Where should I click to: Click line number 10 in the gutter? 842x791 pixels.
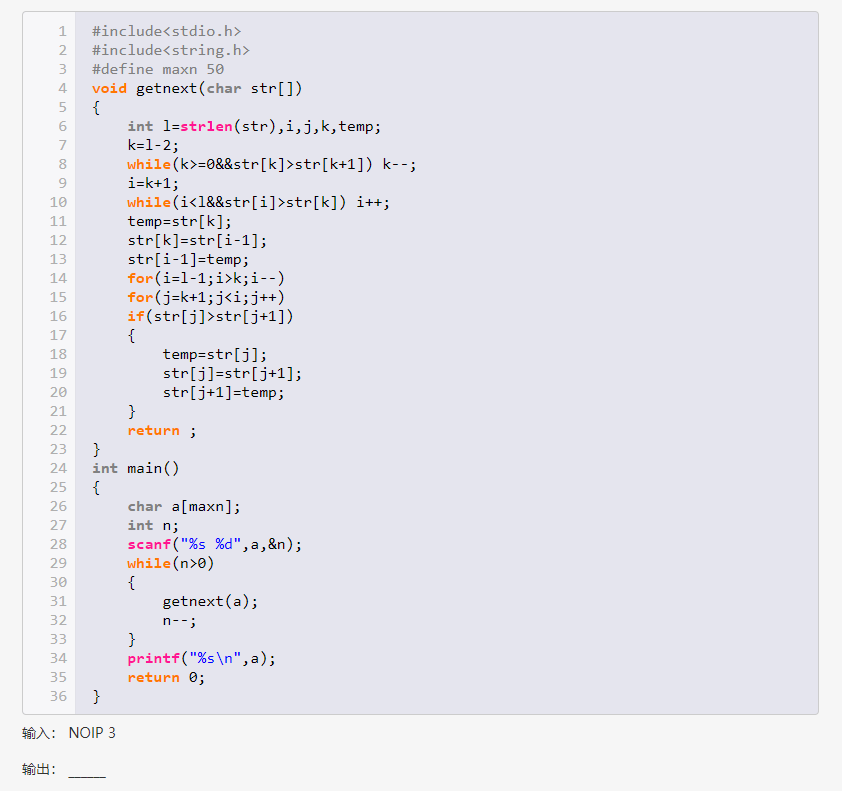(58, 202)
